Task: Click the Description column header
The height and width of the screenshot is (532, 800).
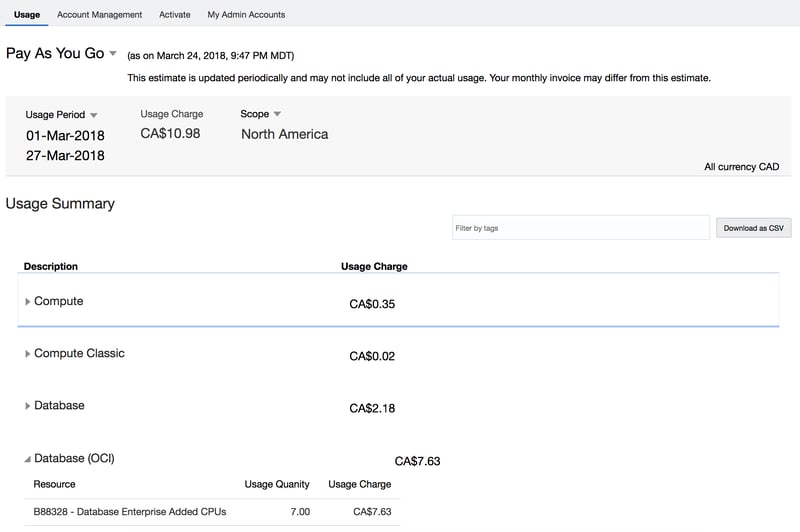Action: coord(51,267)
